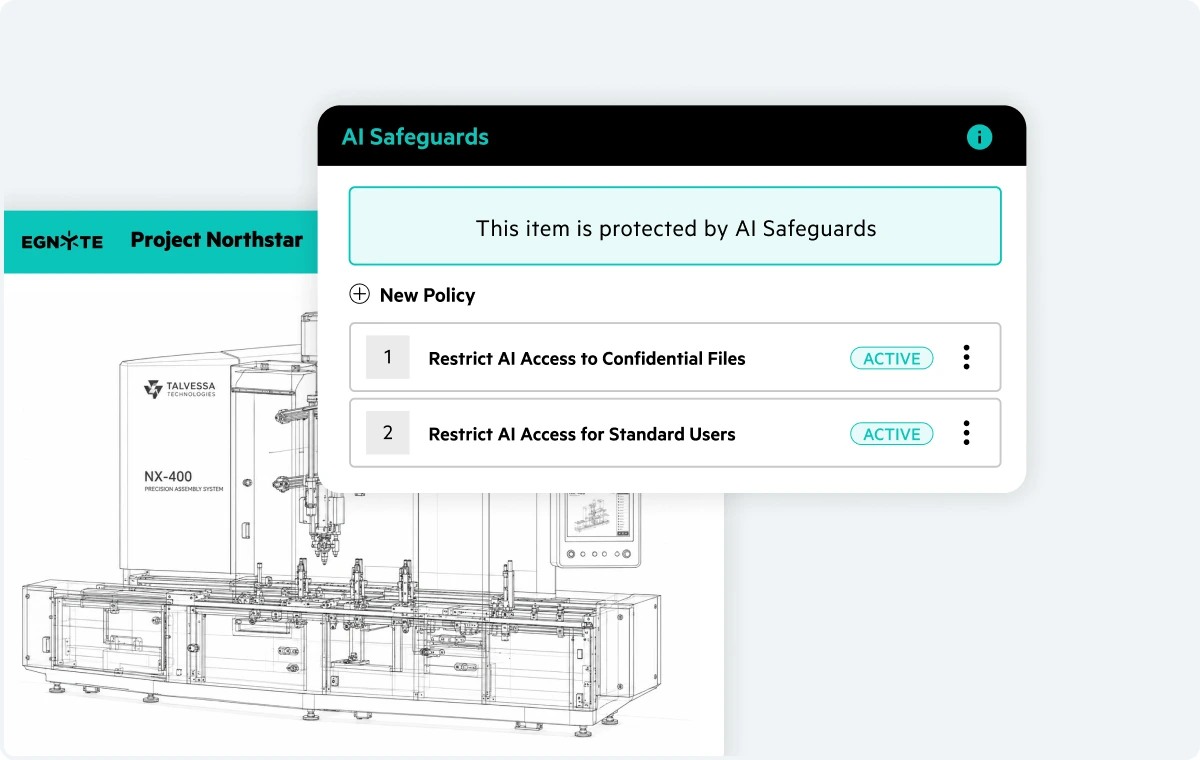This screenshot has width=1200, height=760.
Task: Click the AI Safeguards panel title
Action: [415, 137]
